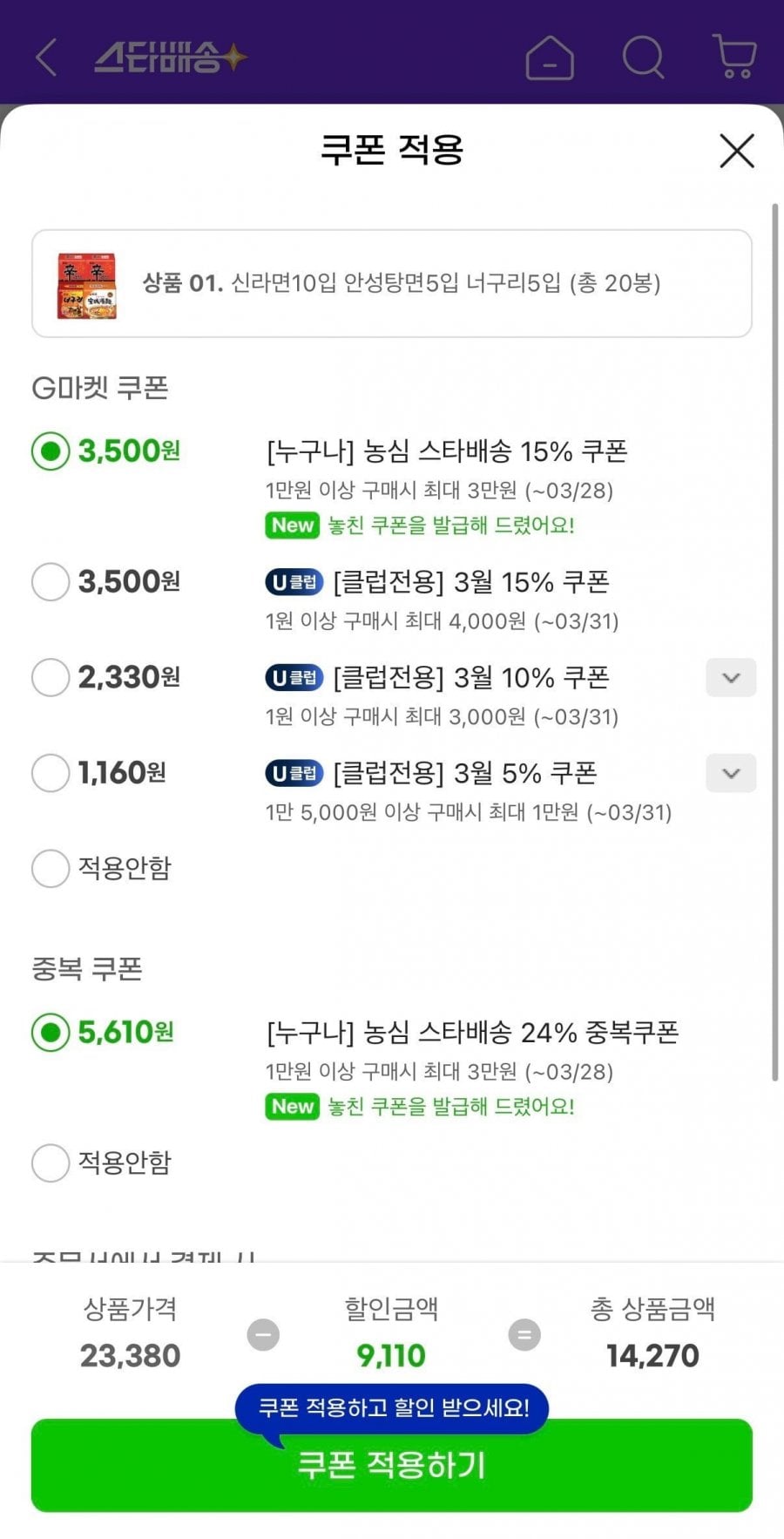Tap the back arrow icon
The image size is (784, 1539).
click(x=47, y=58)
